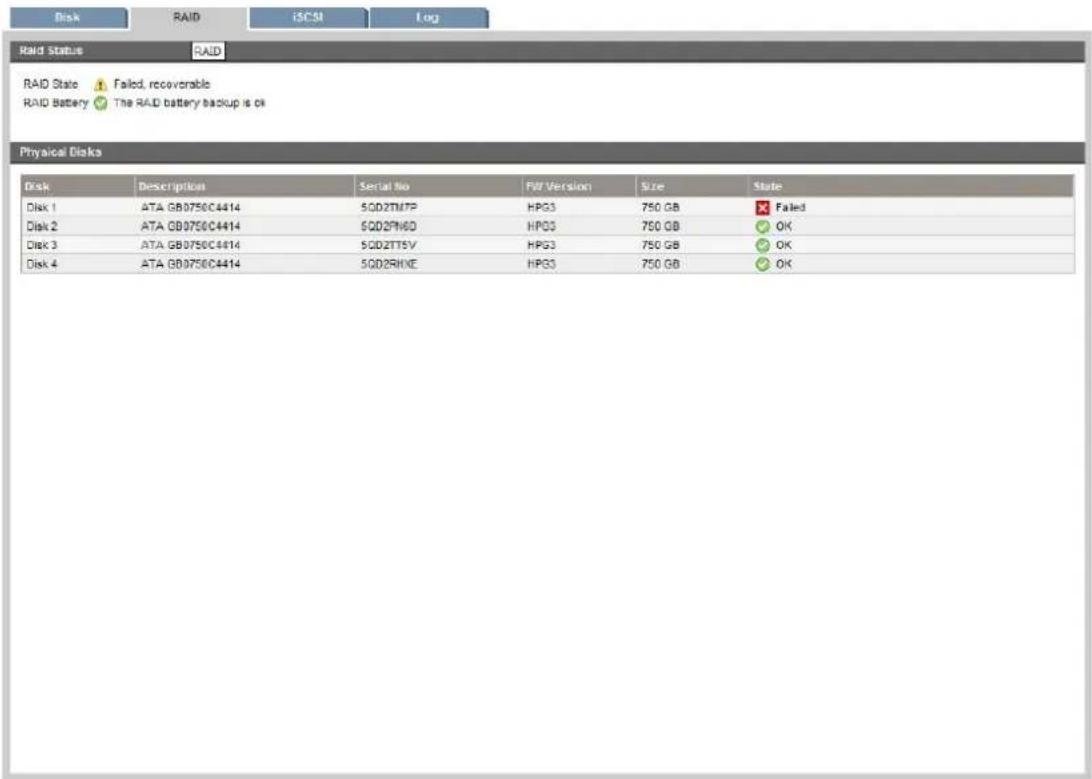Click the green OK icon for Disk 4
This screenshot has width=1092, height=779.
763,264
